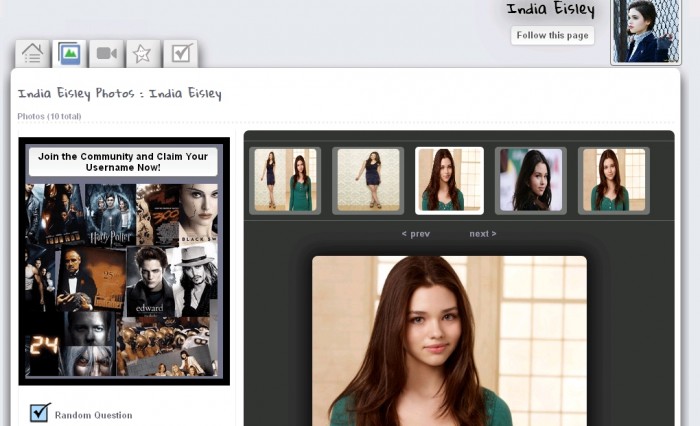Image resolution: width=700 pixels, height=426 pixels.
Task: Click the India Eisley Photos heading
Action: click(x=119, y=94)
